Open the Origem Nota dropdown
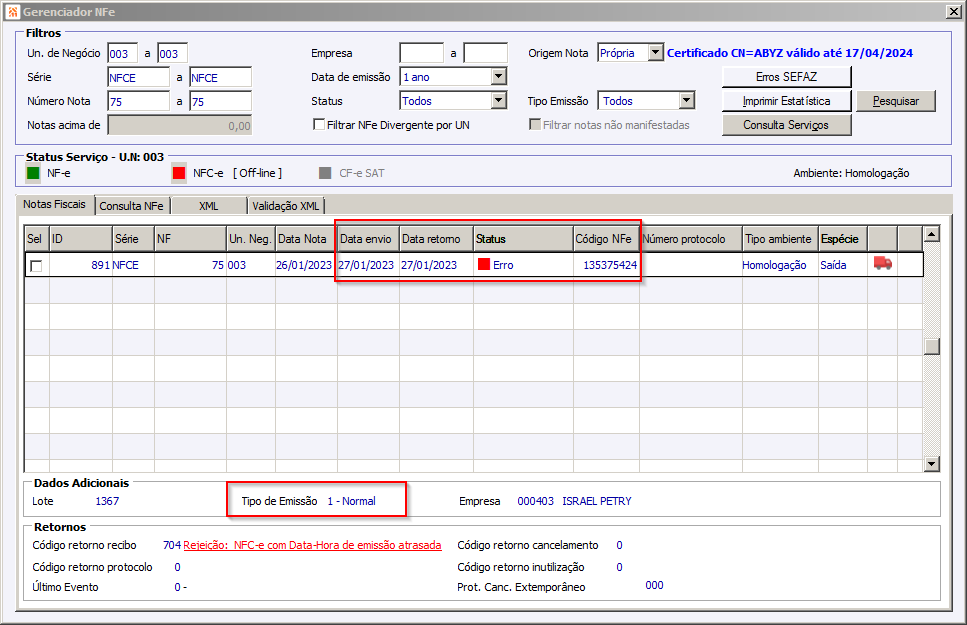Image resolution: width=967 pixels, height=625 pixels. click(656, 53)
